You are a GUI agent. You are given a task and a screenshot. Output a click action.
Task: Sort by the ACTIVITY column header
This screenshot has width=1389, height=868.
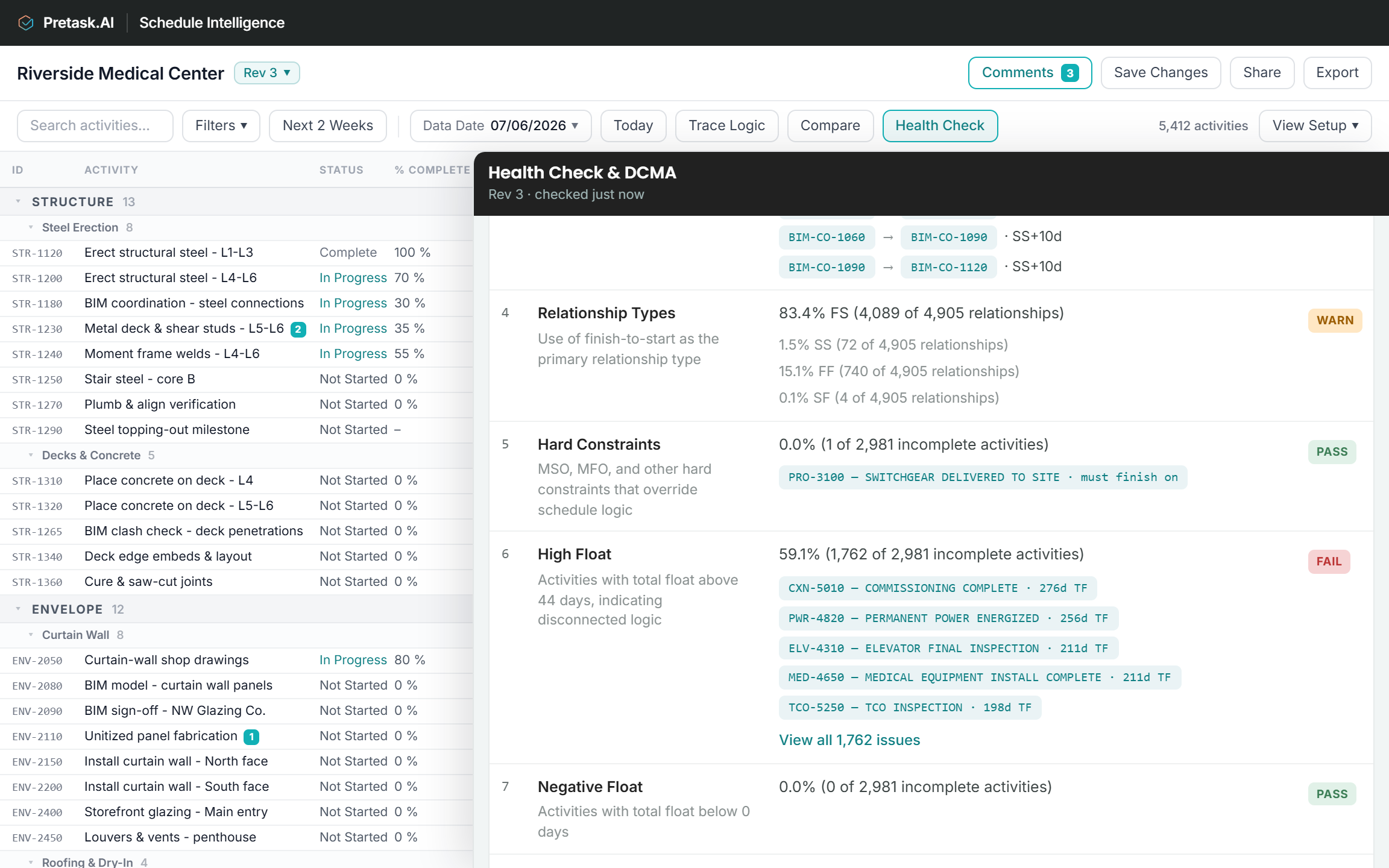pos(111,170)
